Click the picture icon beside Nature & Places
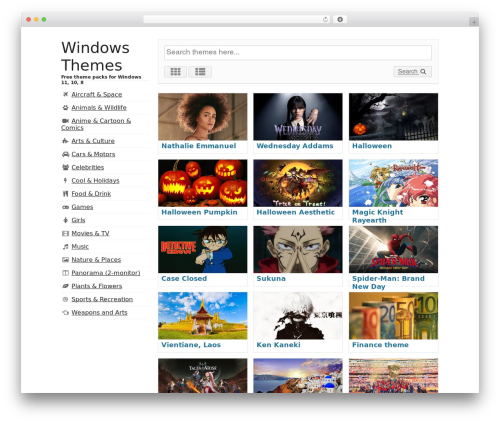500x423 pixels. tap(65, 260)
